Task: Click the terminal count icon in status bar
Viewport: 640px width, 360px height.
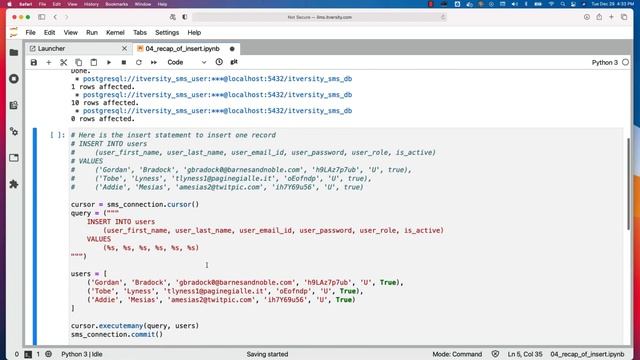Action: pos(28,354)
